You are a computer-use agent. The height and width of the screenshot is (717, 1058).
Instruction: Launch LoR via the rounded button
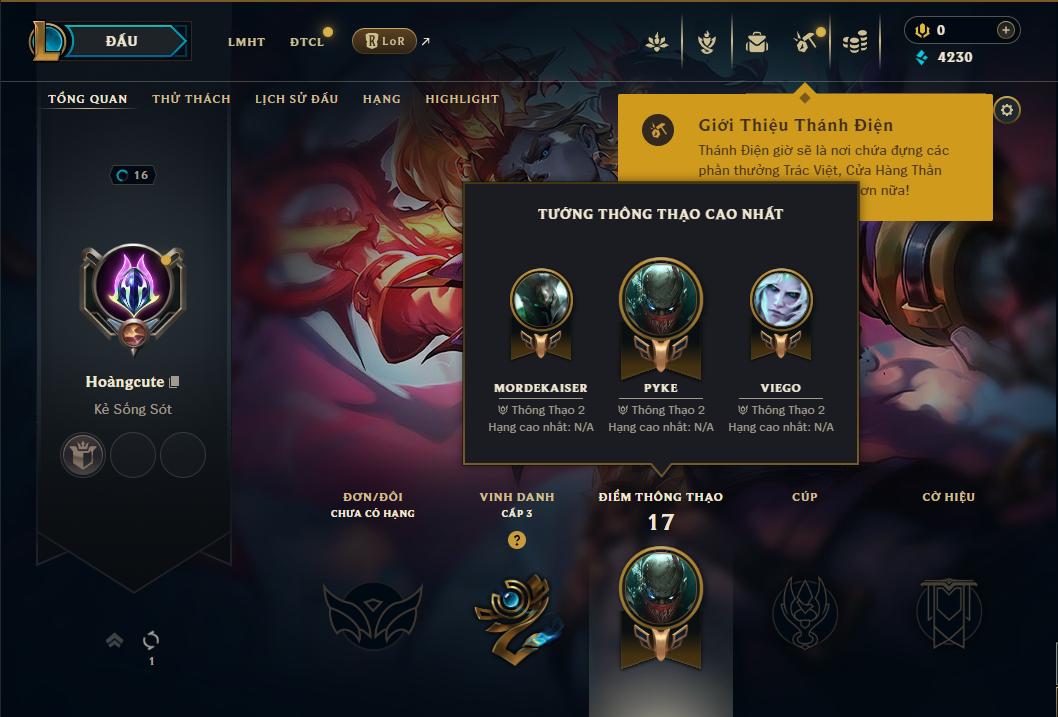pyautogui.click(x=384, y=41)
